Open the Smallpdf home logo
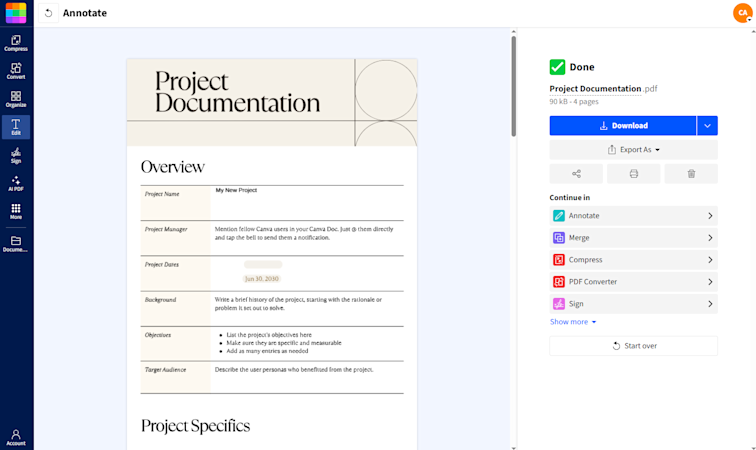 tap(16, 13)
